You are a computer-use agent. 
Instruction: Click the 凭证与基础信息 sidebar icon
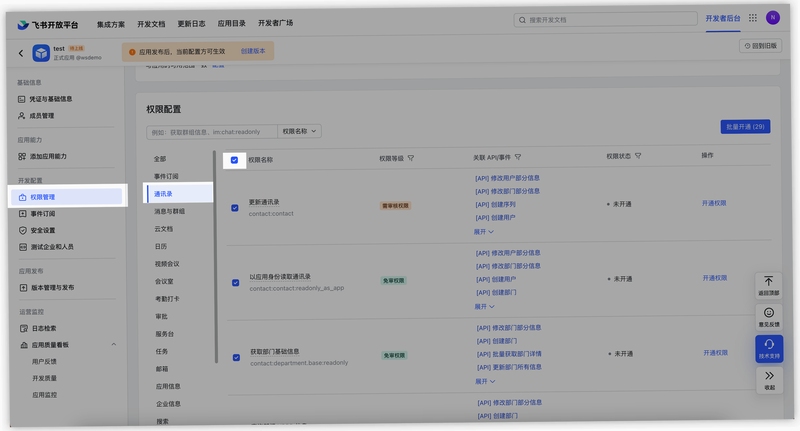click(x=21, y=99)
